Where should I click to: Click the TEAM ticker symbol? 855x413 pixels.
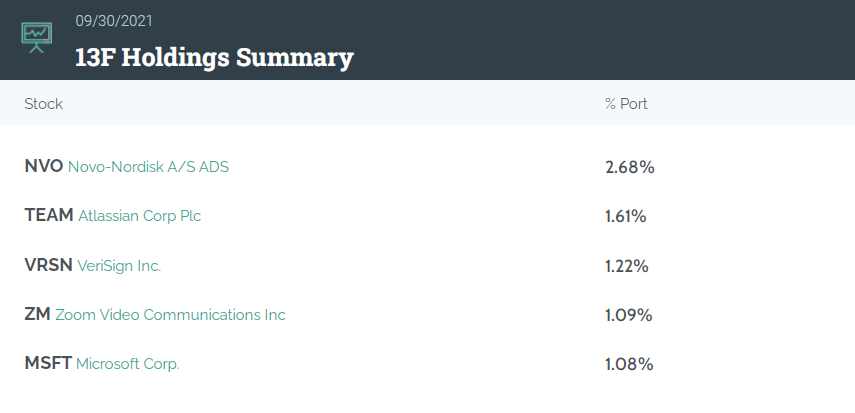[x=49, y=216]
